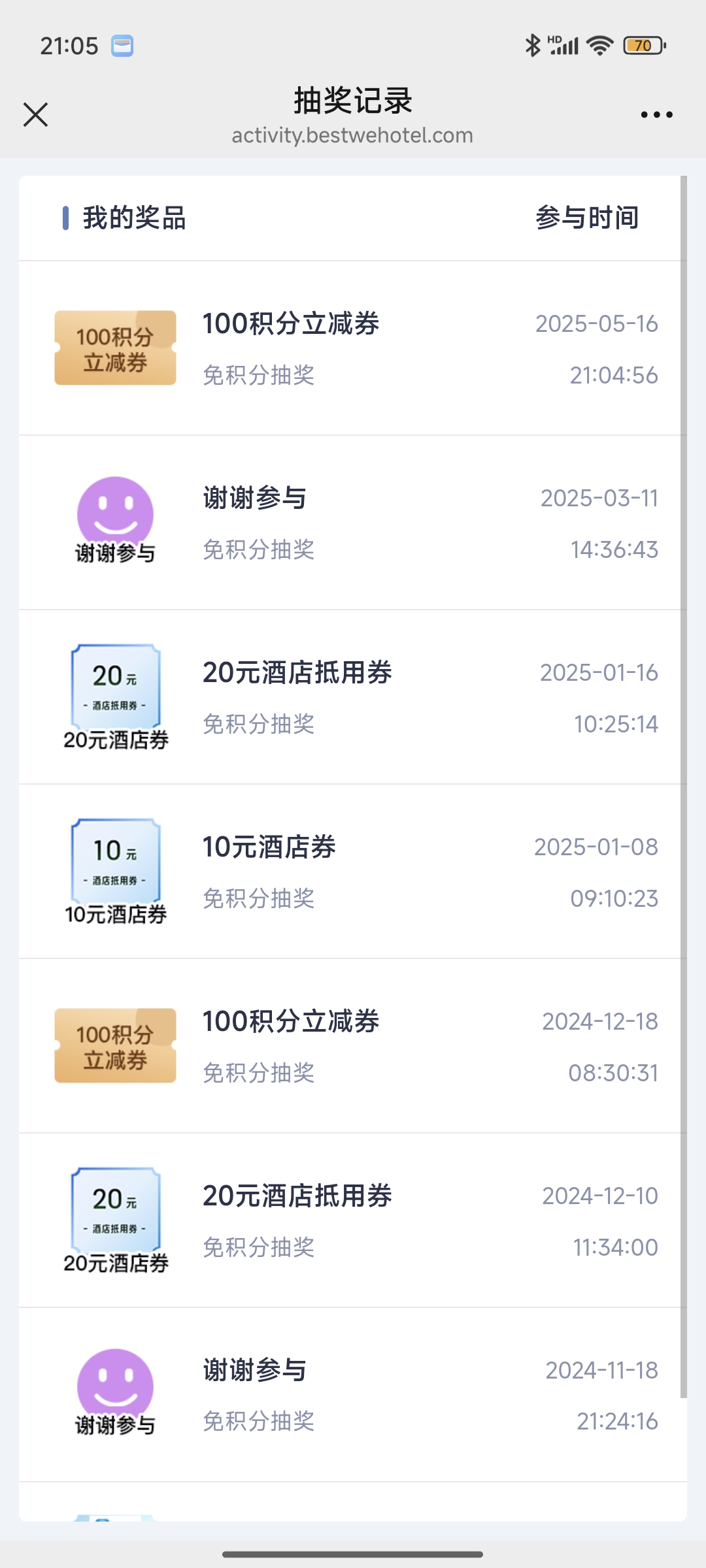Click the vertical scrollbar on the list

(x=684, y=787)
